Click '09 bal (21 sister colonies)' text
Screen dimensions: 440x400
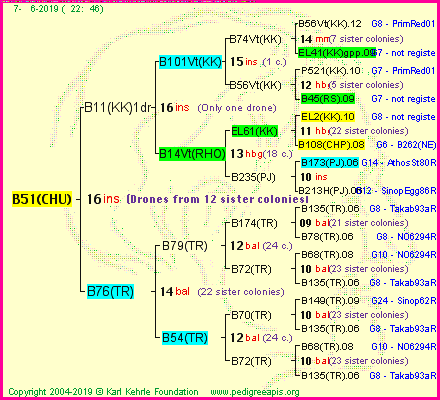click(x=354, y=223)
